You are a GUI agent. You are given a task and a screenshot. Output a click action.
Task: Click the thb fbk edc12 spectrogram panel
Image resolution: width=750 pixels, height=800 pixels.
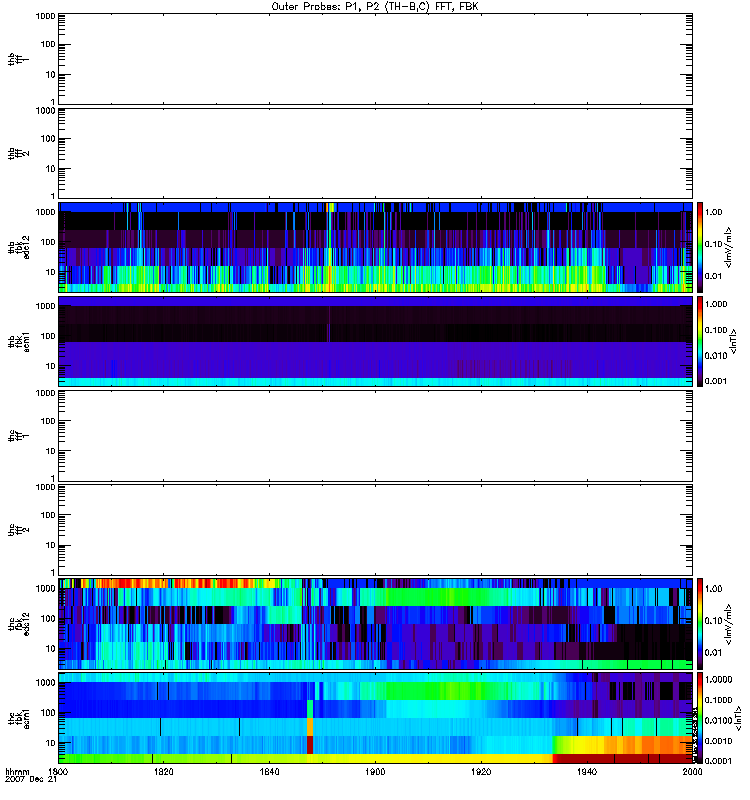375,247
